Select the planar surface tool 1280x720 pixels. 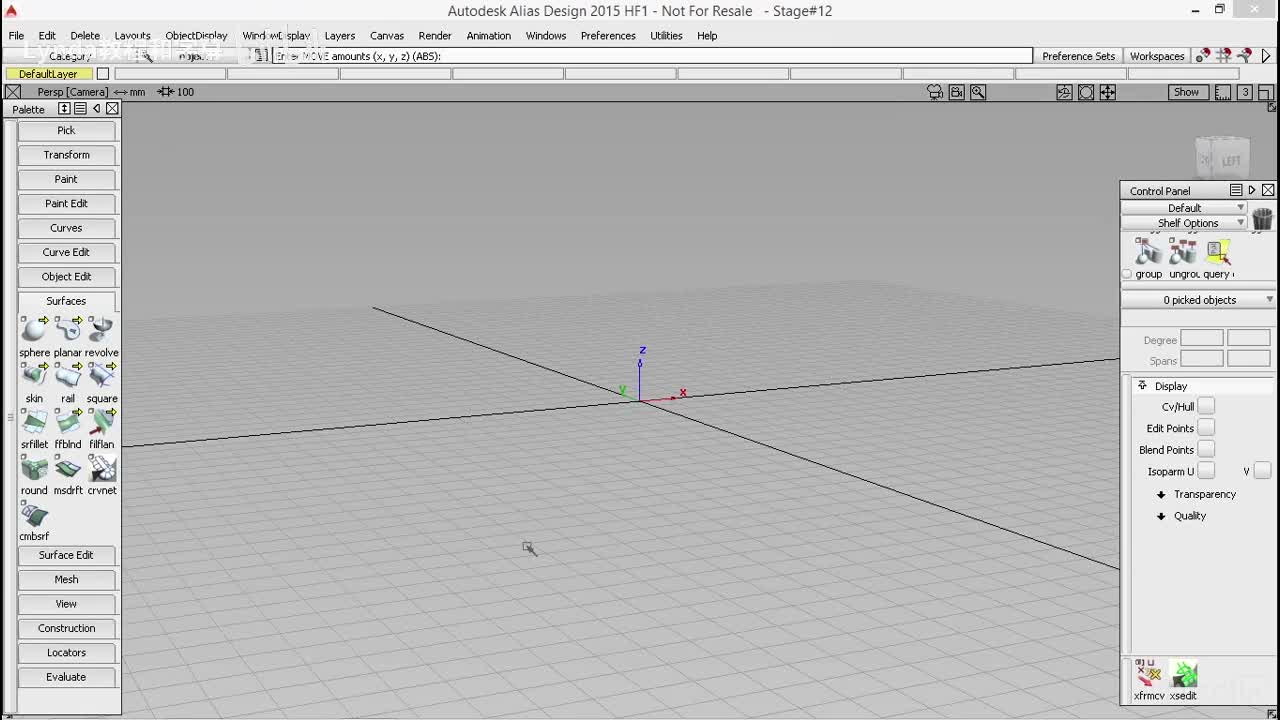pyautogui.click(x=68, y=329)
